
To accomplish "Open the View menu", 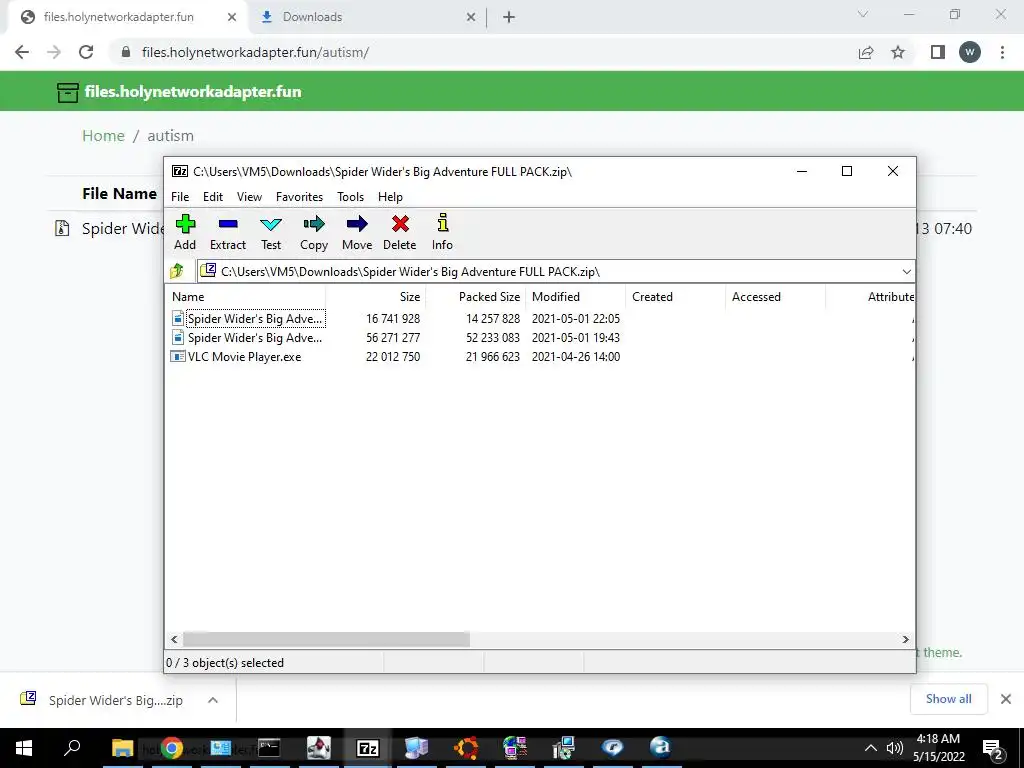I will pos(249,197).
